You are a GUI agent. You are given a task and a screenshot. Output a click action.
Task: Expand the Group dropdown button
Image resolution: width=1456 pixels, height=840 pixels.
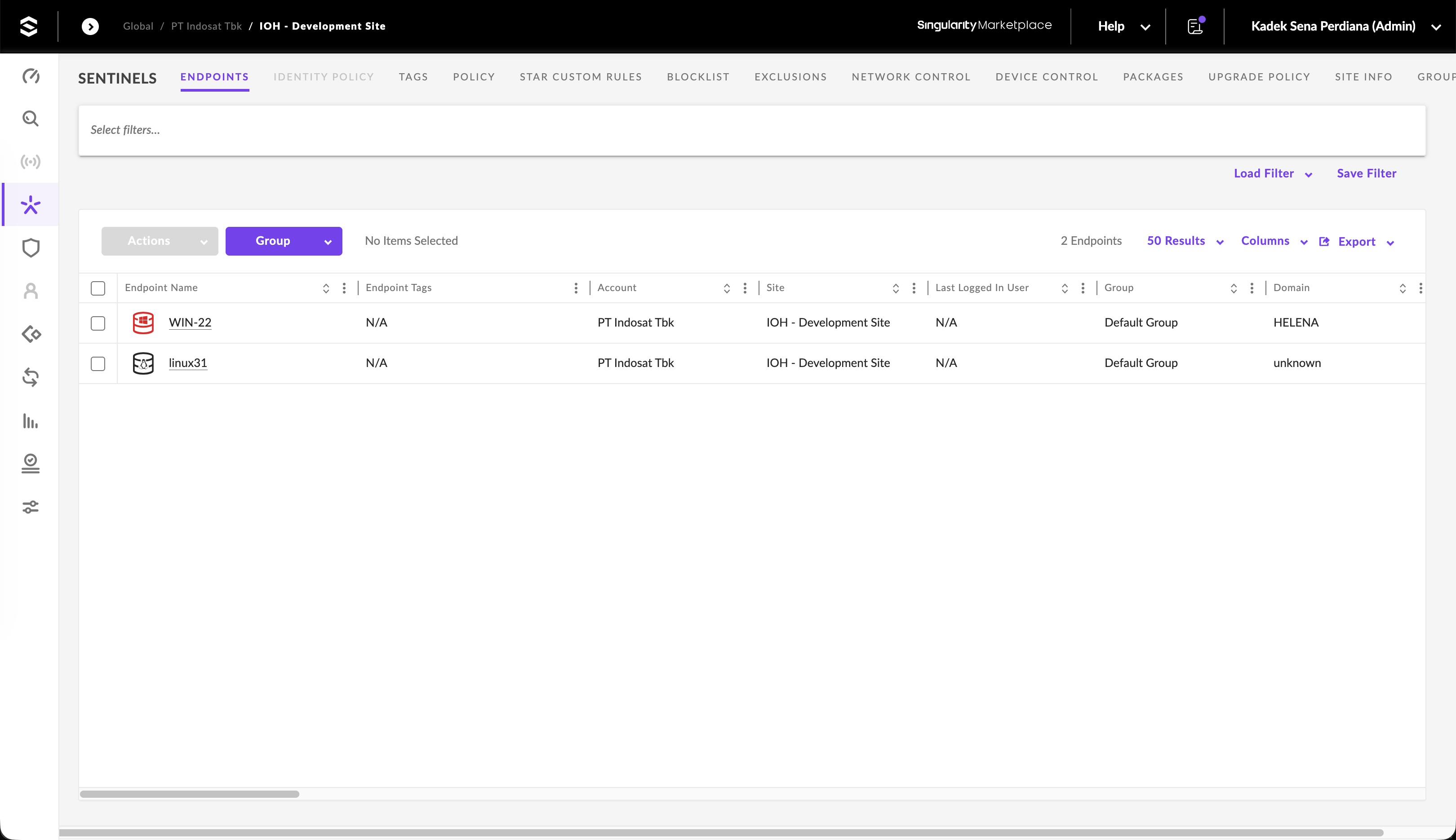(284, 241)
